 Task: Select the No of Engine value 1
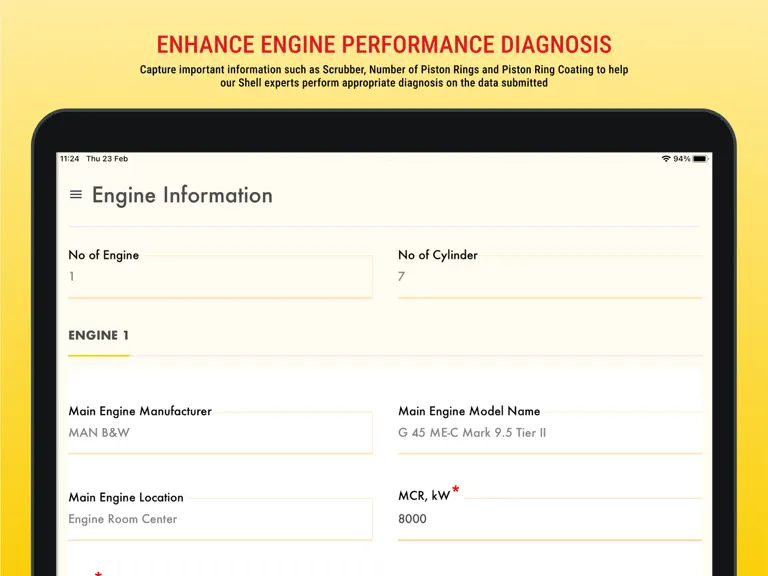tap(72, 277)
